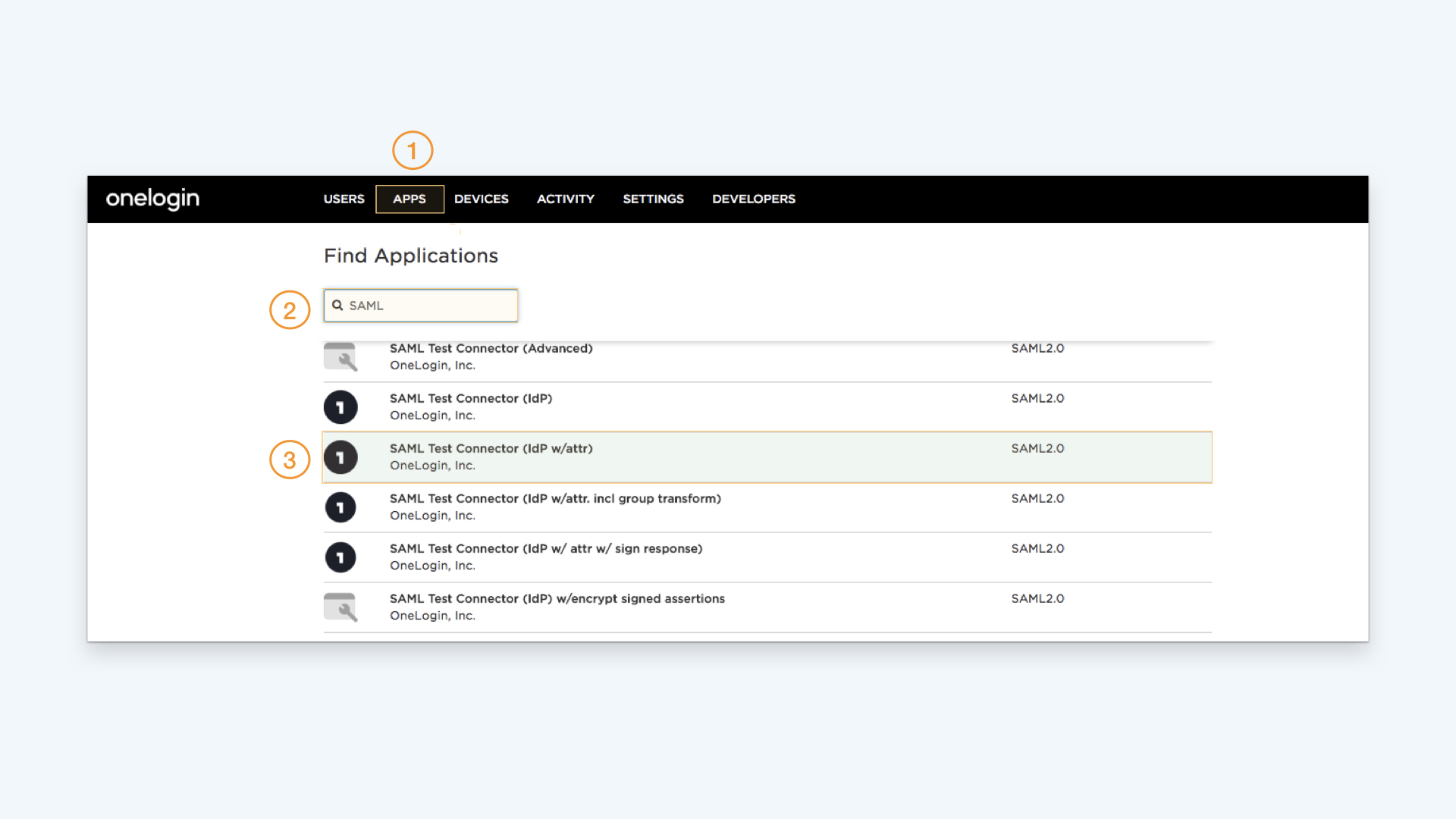Click wrench icon for w/encrypt signed assertions connector
1456x819 pixels.
[x=340, y=607]
